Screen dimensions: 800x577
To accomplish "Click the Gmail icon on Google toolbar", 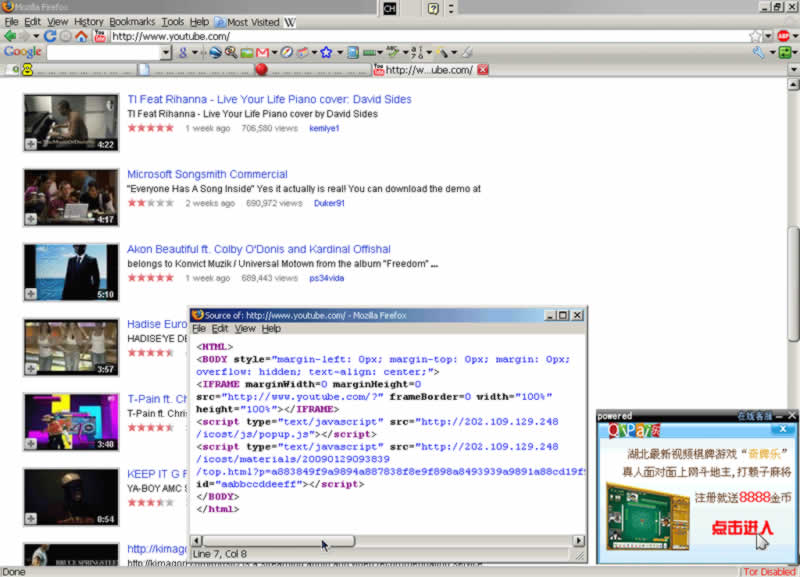I will 262,52.
